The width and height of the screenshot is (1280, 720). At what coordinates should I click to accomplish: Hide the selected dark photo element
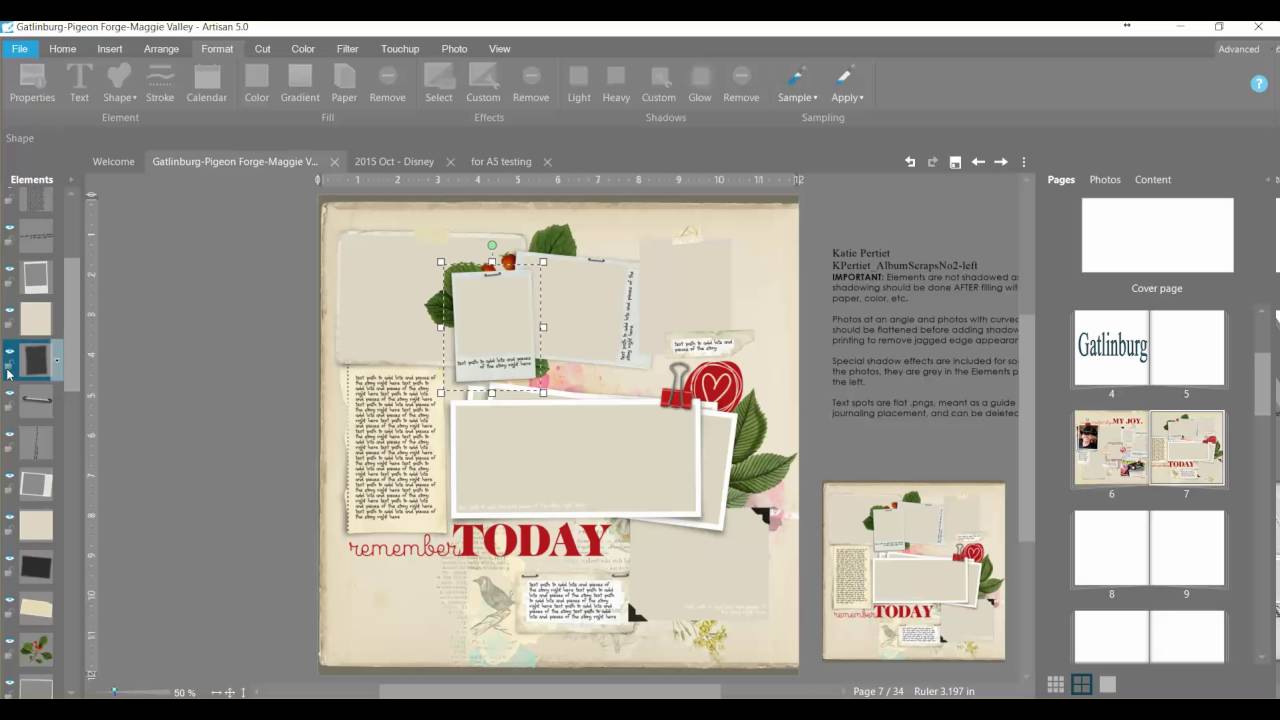9,352
